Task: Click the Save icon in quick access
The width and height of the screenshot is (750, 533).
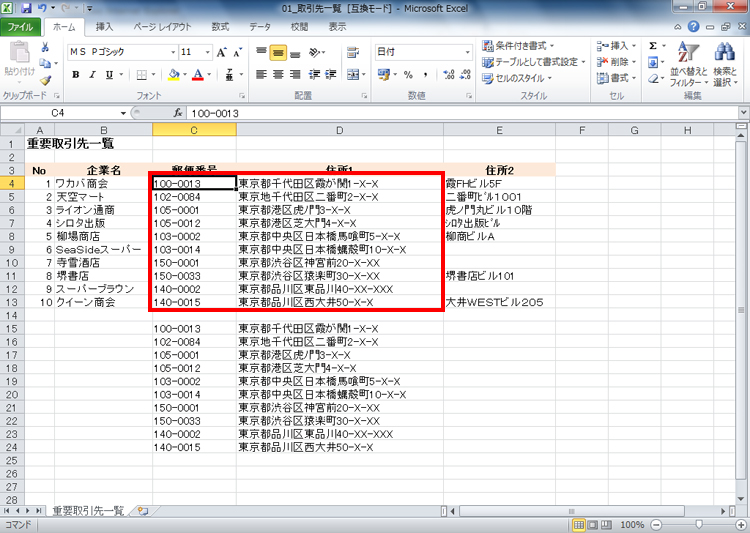Action: 26,8
